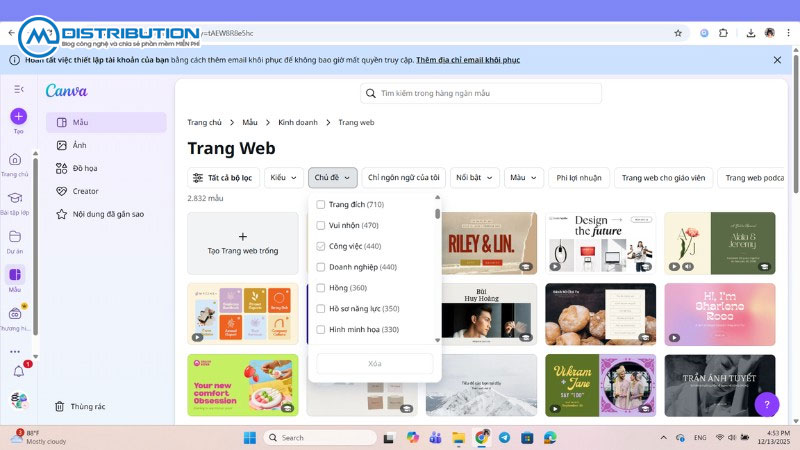Collapse the Canva sidebar menu icon
800x450 pixels.
(x=19, y=89)
